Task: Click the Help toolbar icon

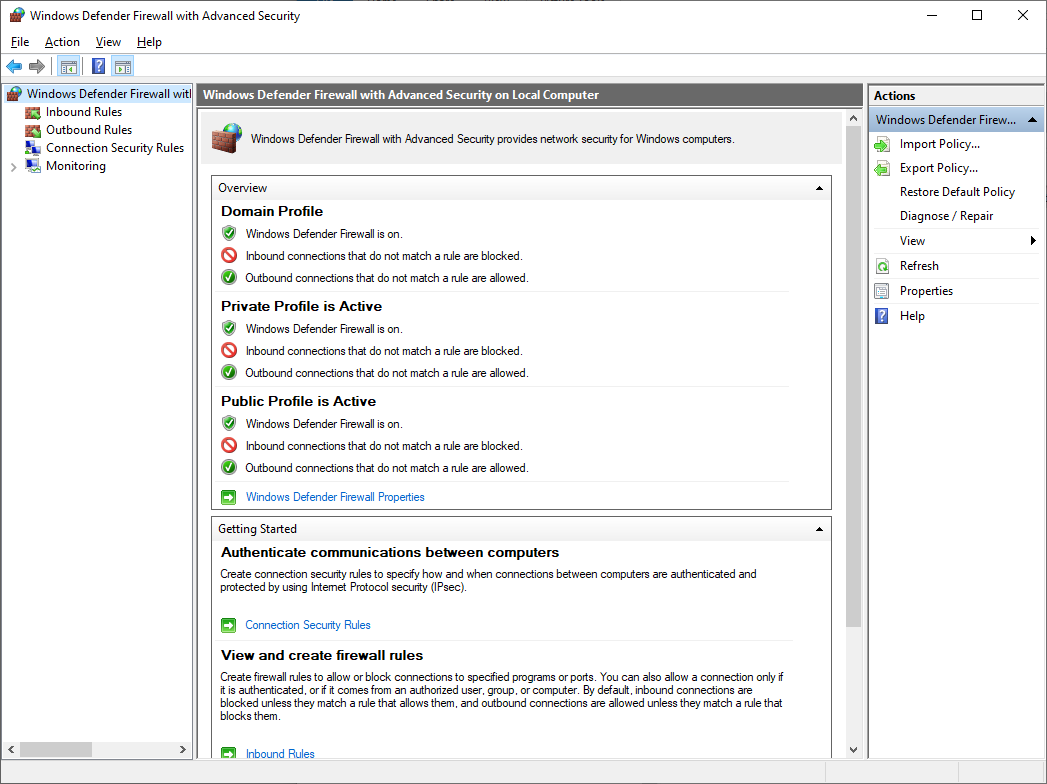Action: click(97, 66)
